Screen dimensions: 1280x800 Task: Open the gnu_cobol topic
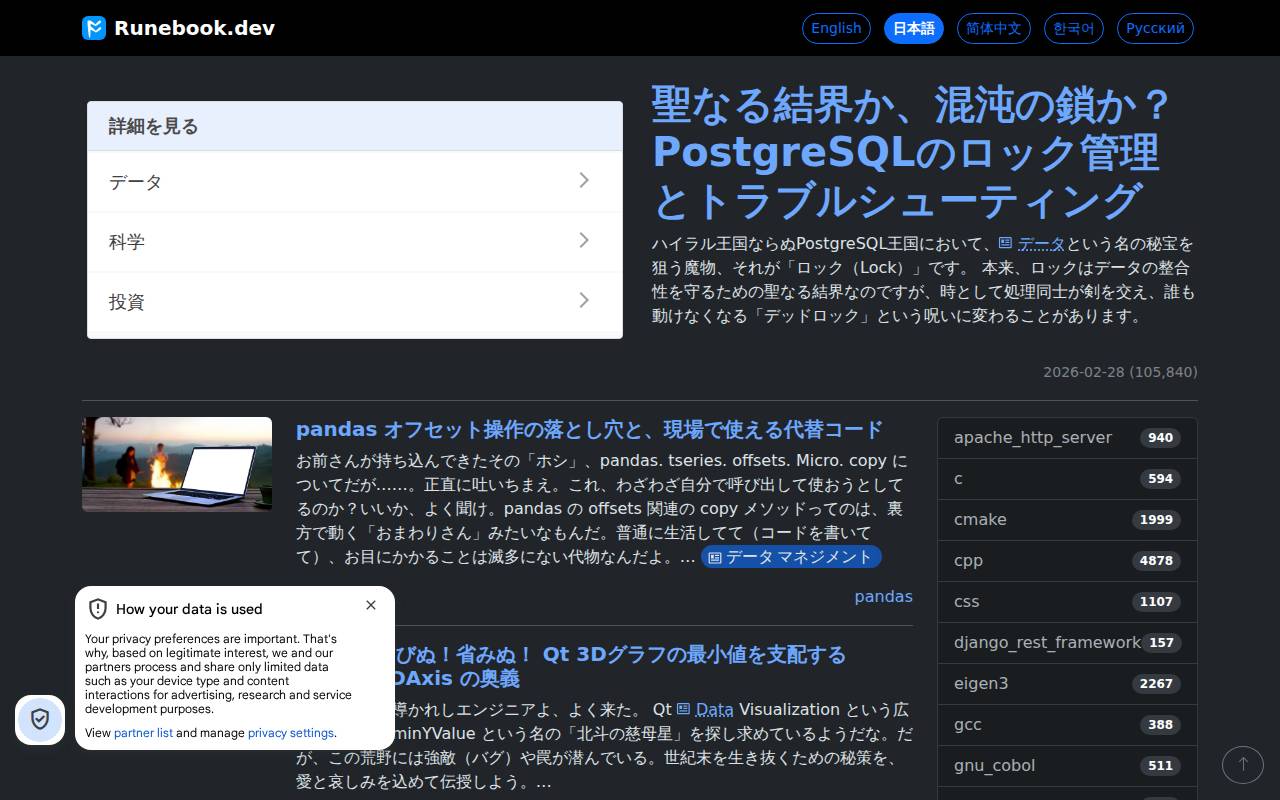point(1067,766)
